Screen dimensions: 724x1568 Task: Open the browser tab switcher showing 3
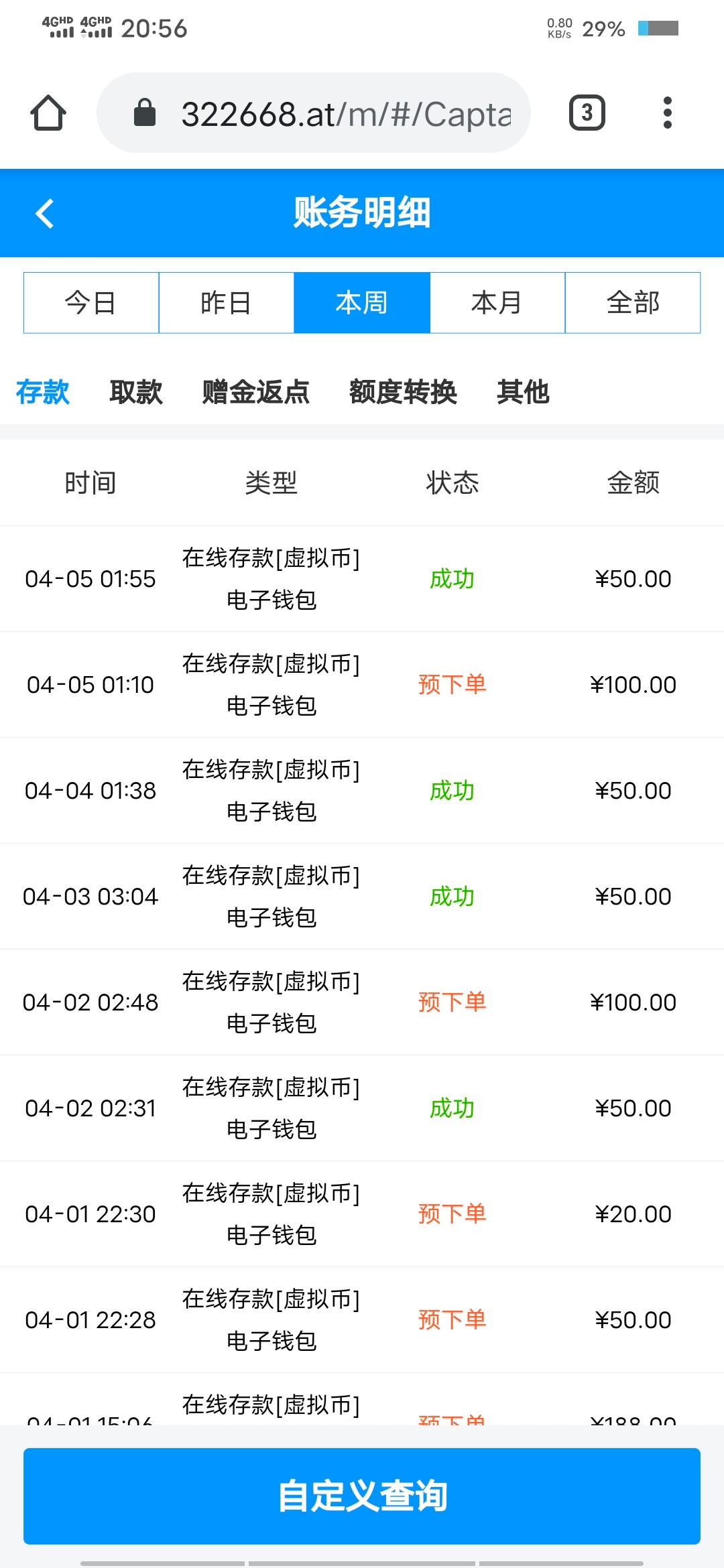tap(587, 113)
